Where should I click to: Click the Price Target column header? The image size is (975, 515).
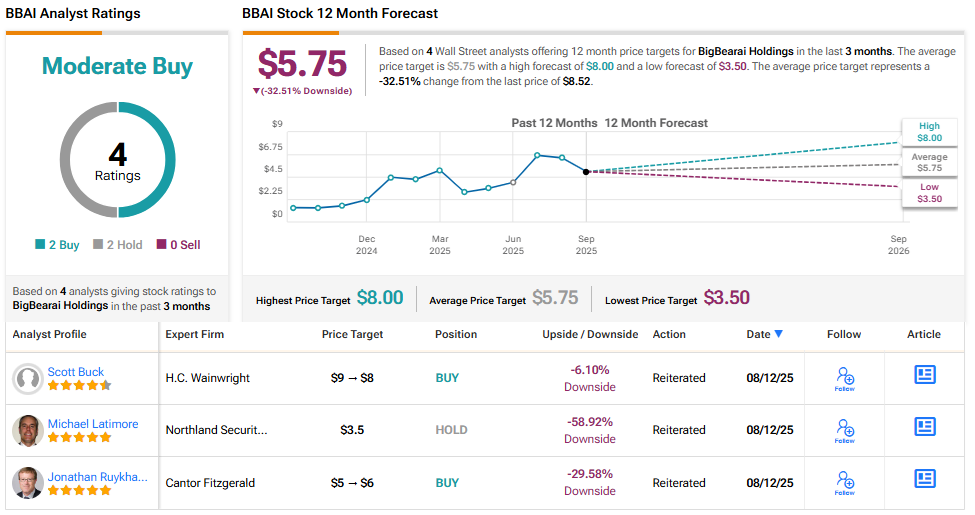pos(352,334)
